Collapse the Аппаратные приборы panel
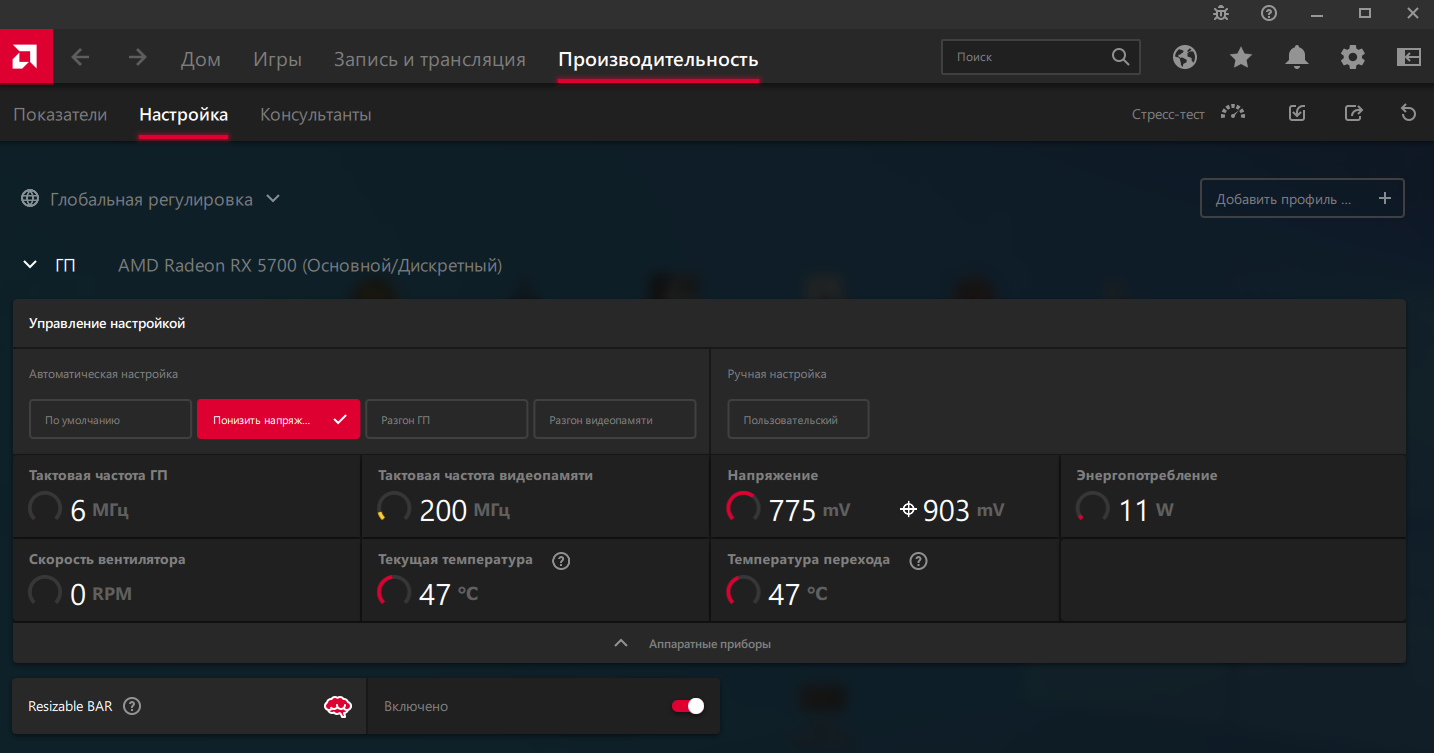The width and height of the screenshot is (1434, 753). tap(709, 644)
